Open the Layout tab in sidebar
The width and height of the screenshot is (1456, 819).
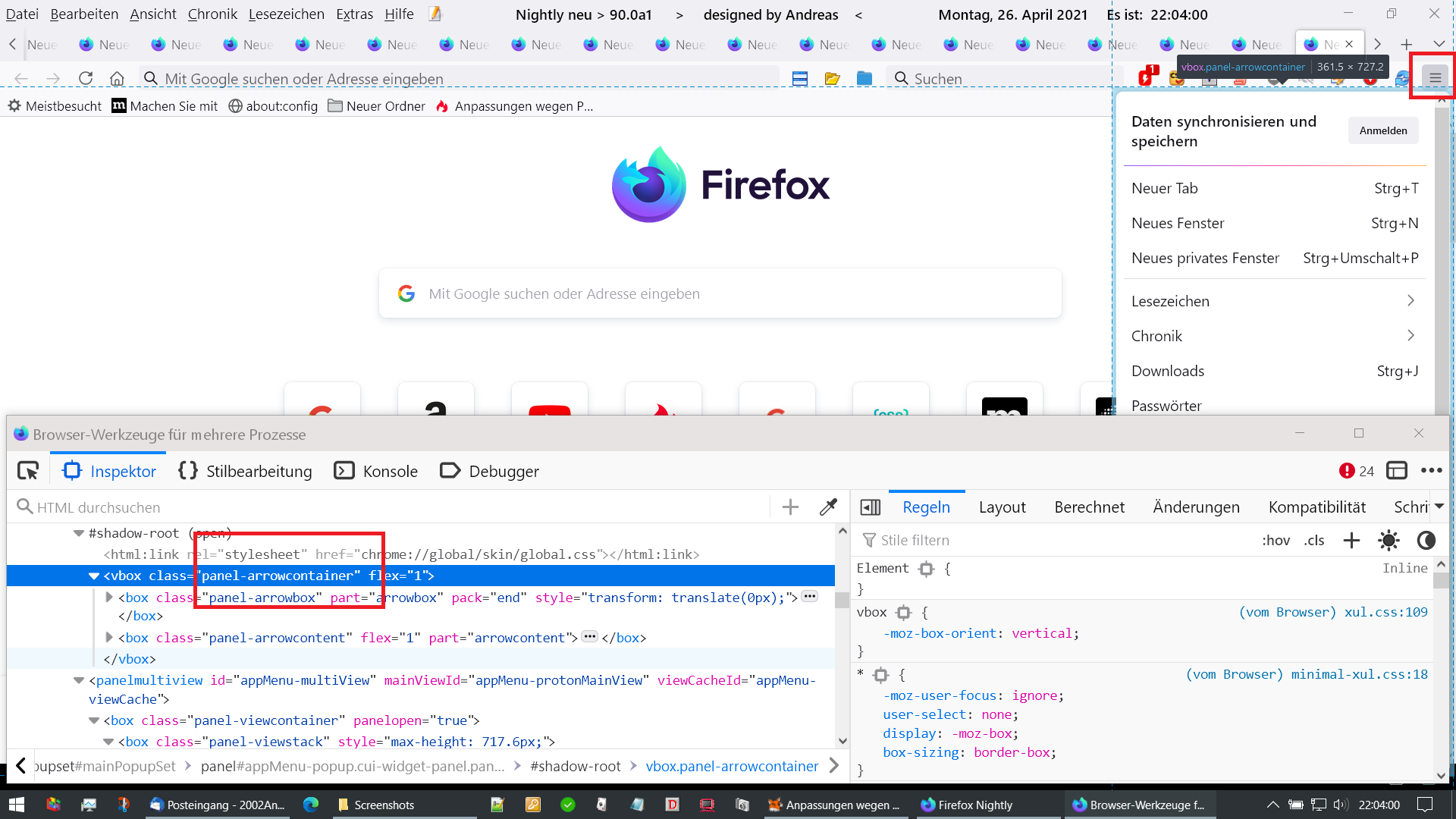tap(1002, 507)
